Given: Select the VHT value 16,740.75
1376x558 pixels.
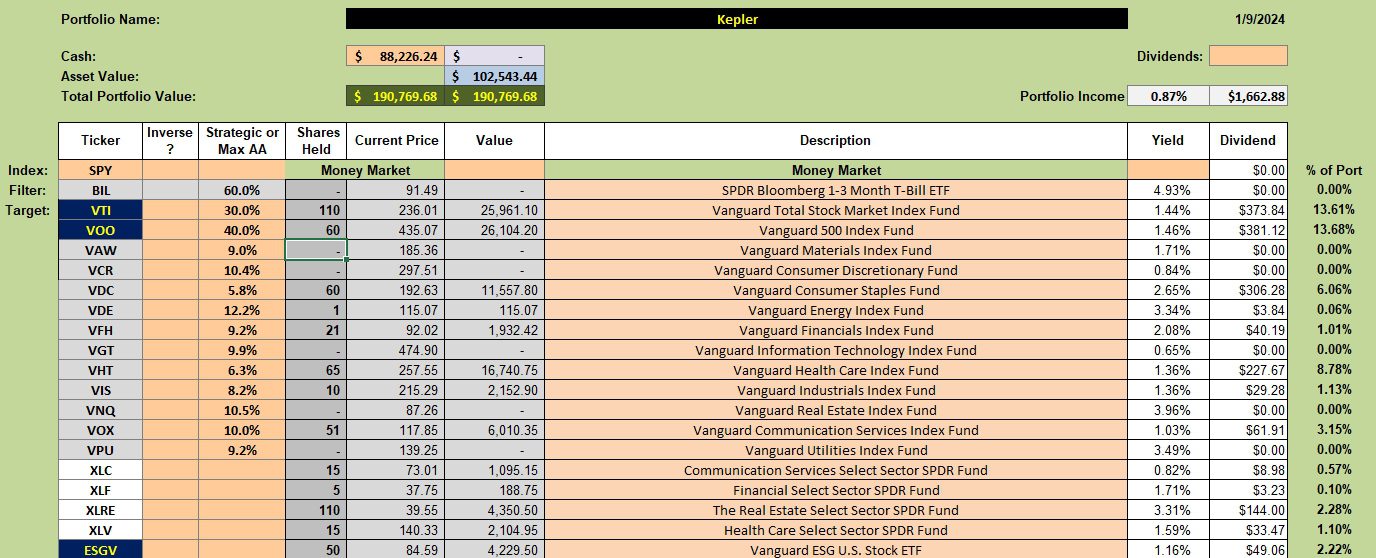Looking at the screenshot, I should pyautogui.click(x=494, y=370).
